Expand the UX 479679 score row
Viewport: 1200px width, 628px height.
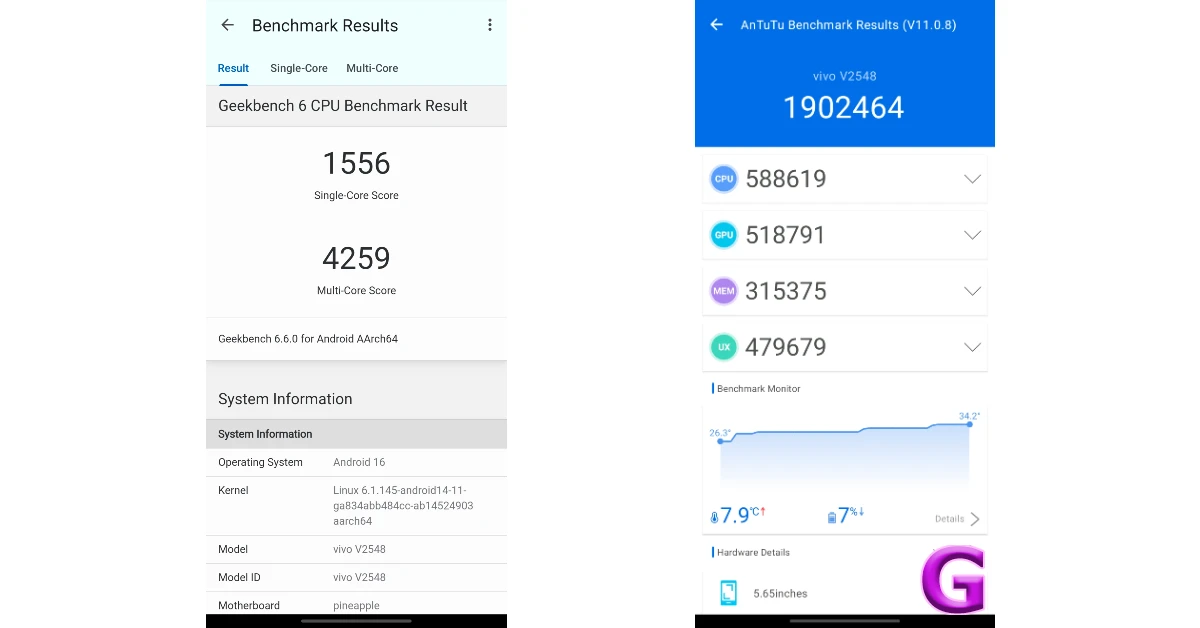(971, 347)
